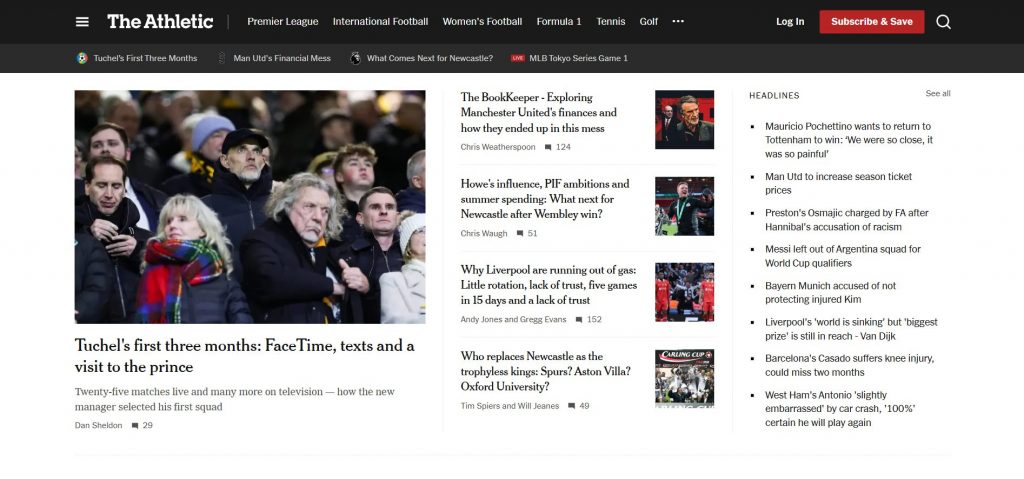Viewport: 1024px width, 479px height.
Task: Open Barcelona's Casado knee injury headline
Action: (x=850, y=365)
